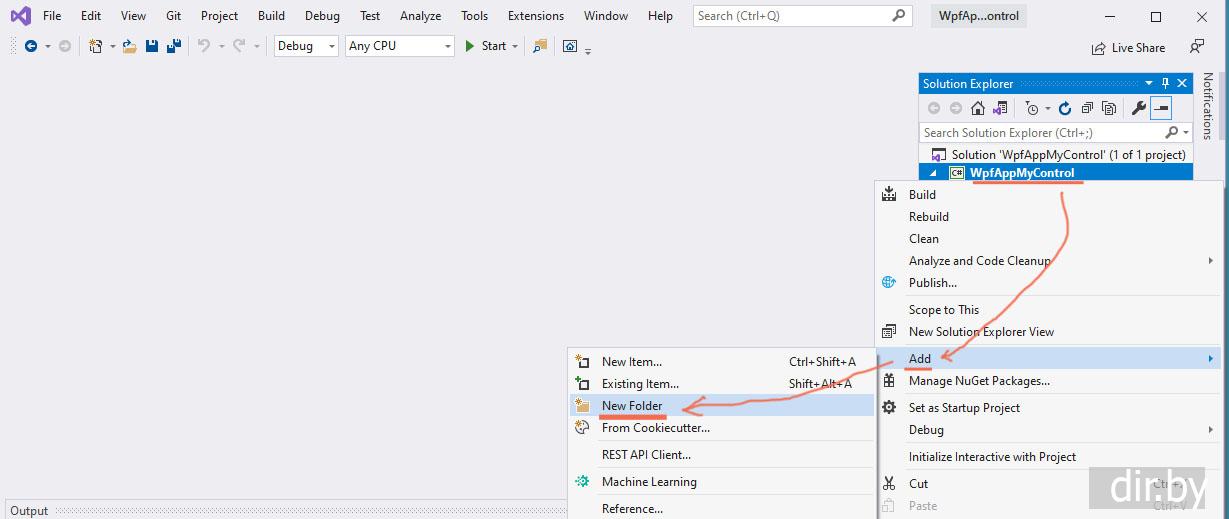Click the Redo arrow icon

point(238,46)
